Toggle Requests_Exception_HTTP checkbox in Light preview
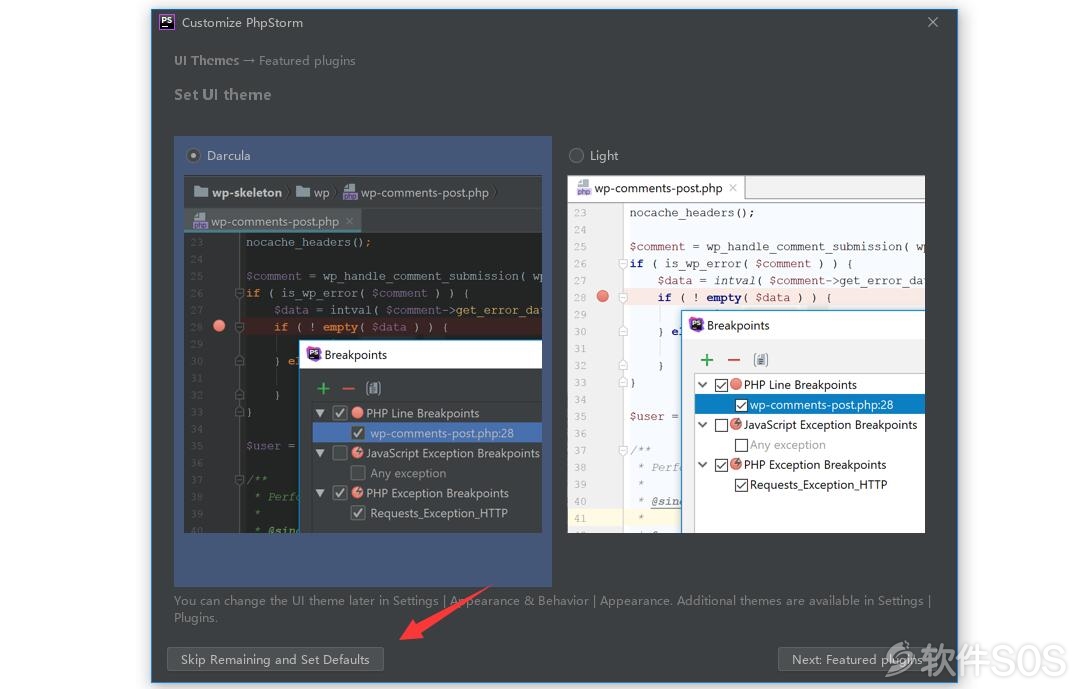The width and height of the screenshot is (1082, 689). tap(741, 485)
